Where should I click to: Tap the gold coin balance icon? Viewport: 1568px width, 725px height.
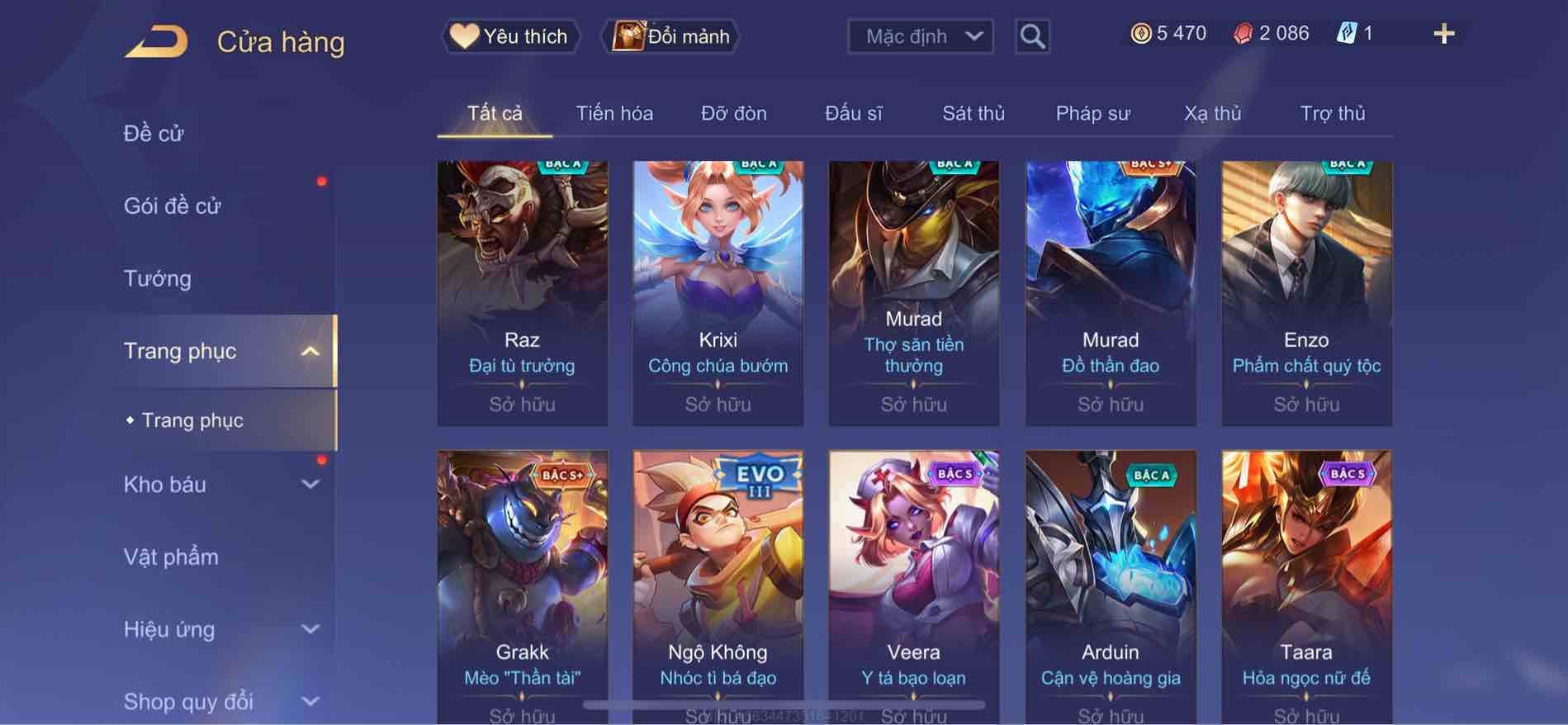[x=1141, y=34]
